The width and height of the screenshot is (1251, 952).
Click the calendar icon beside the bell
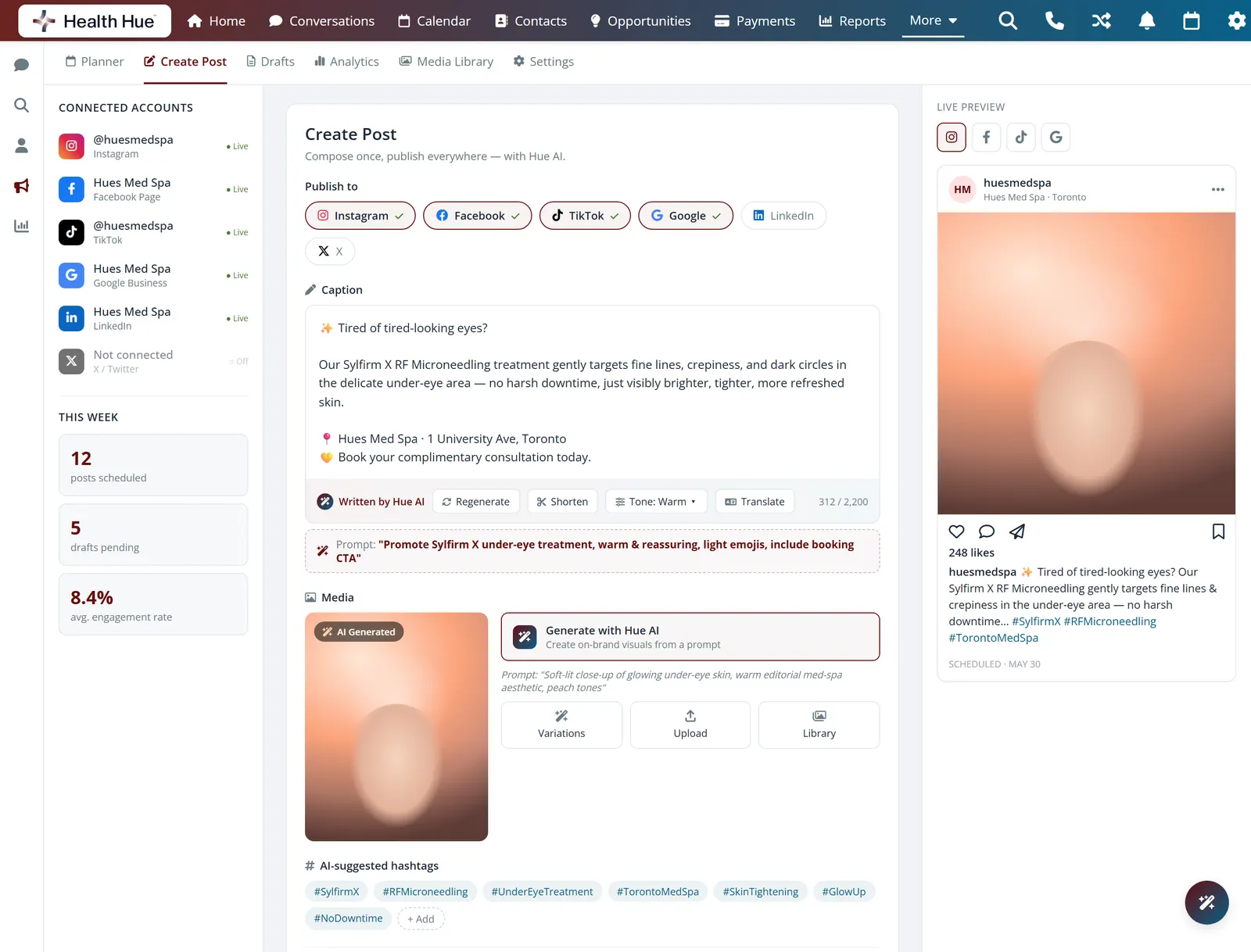pos(1191,21)
